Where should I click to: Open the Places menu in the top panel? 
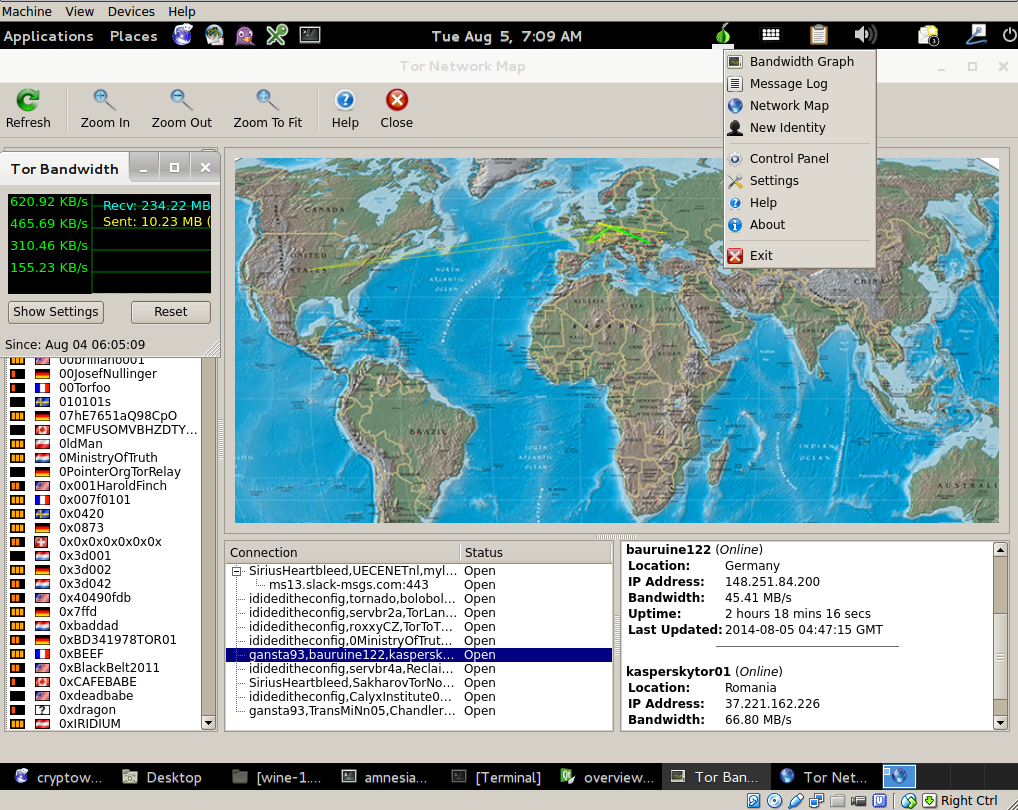(134, 36)
